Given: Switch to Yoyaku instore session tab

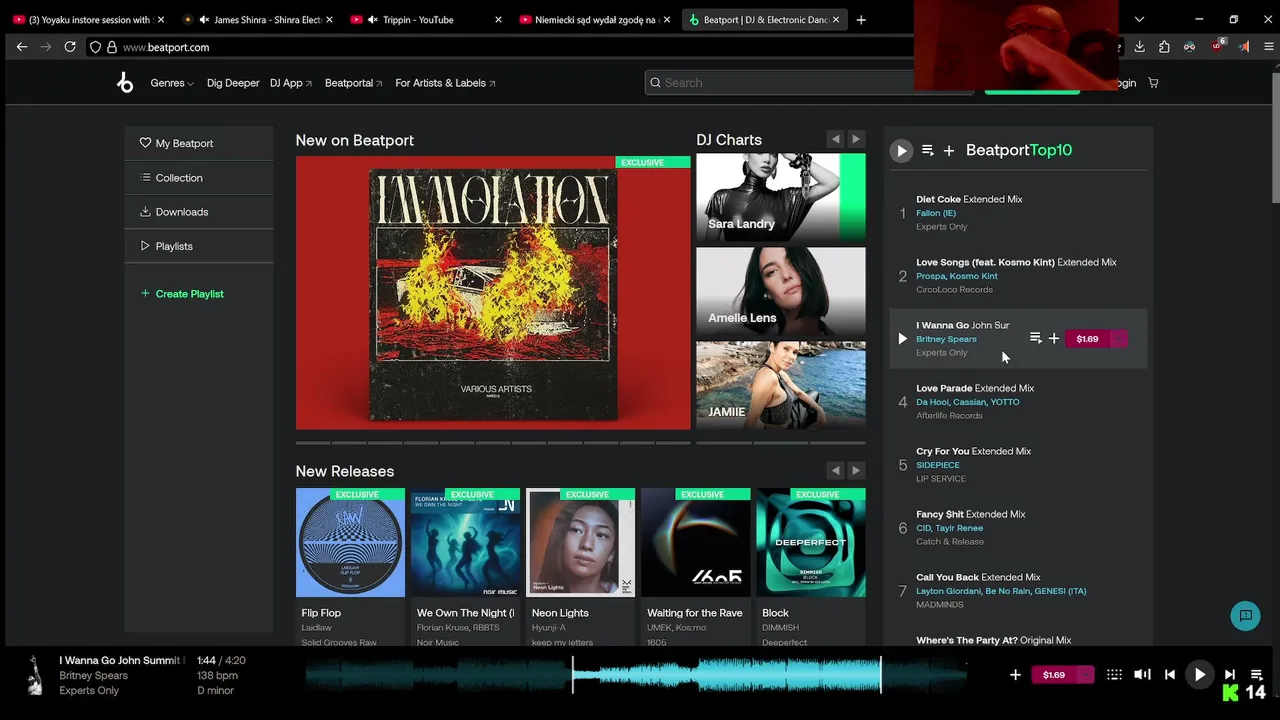Looking at the screenshot, I should (x=90, y=20).
